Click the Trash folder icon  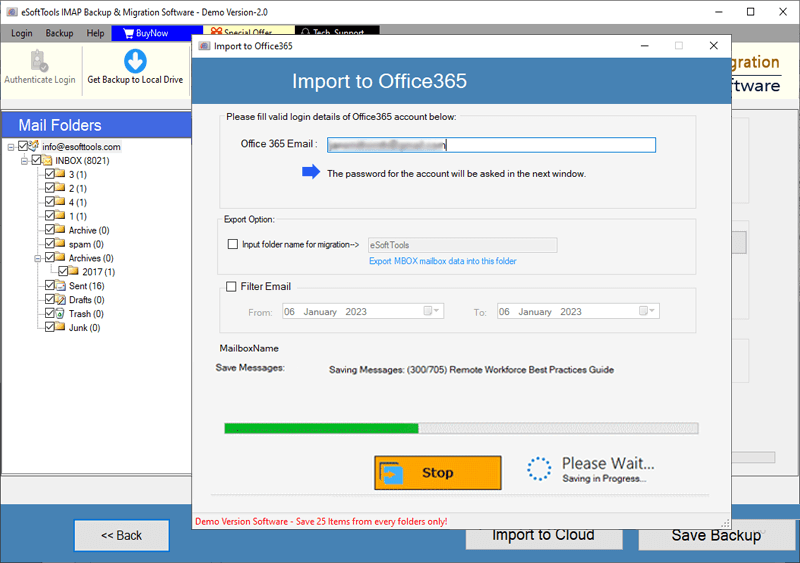coord(61,313)
